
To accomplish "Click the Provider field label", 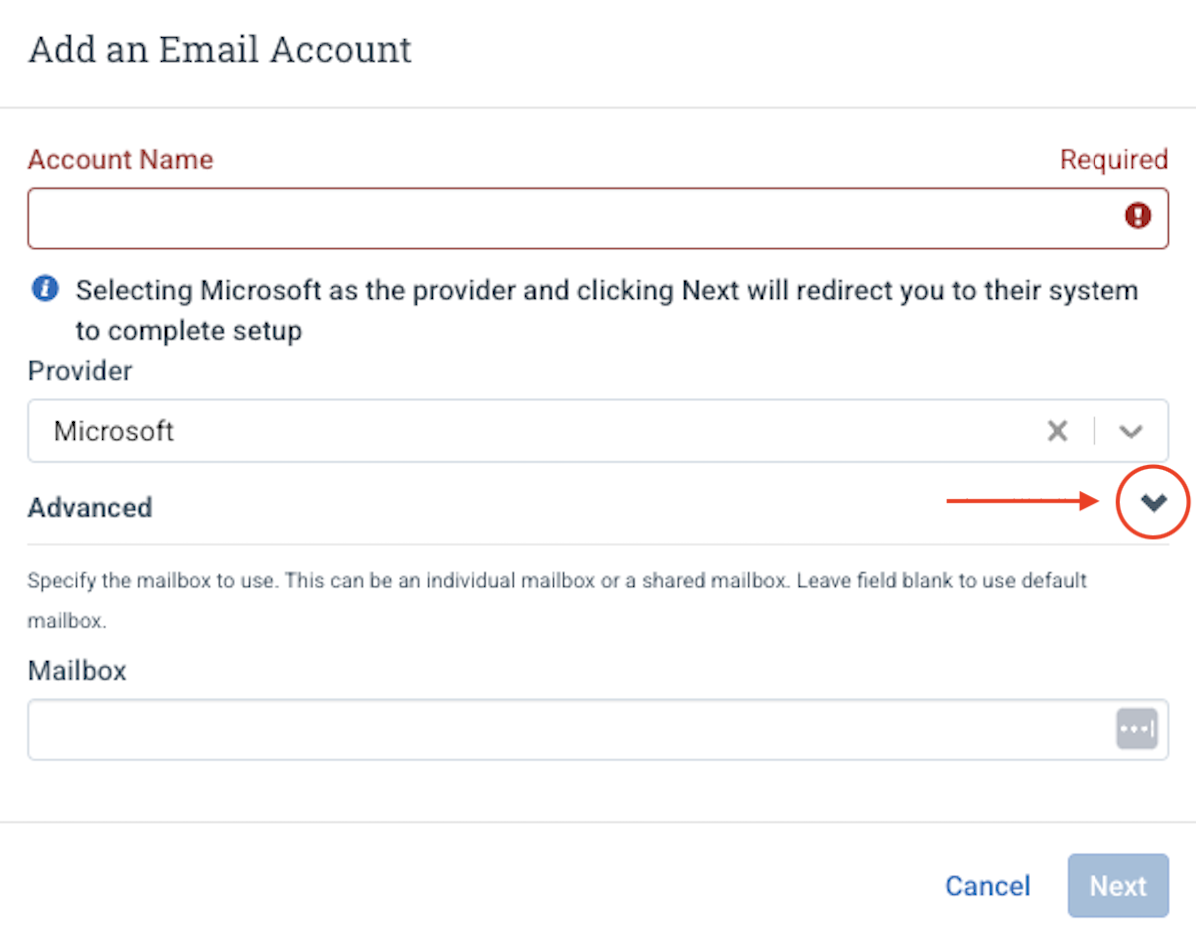I will click(x=80, y=371).
